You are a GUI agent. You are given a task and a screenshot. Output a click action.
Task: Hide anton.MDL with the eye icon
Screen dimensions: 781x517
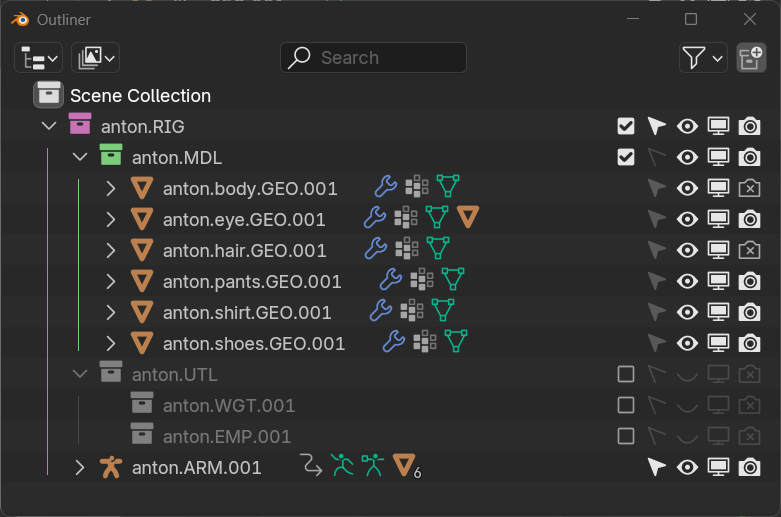point(687,157)
